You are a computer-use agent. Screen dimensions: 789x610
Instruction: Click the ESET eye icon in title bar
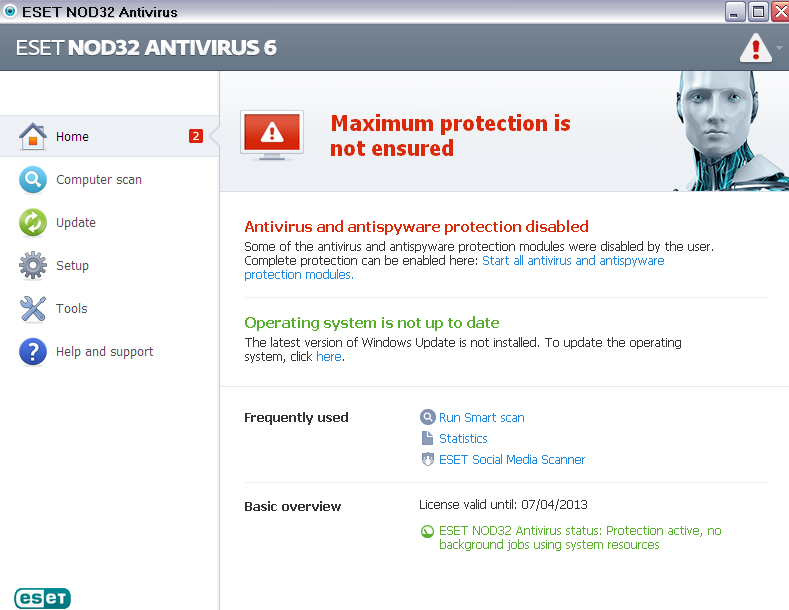10,11
